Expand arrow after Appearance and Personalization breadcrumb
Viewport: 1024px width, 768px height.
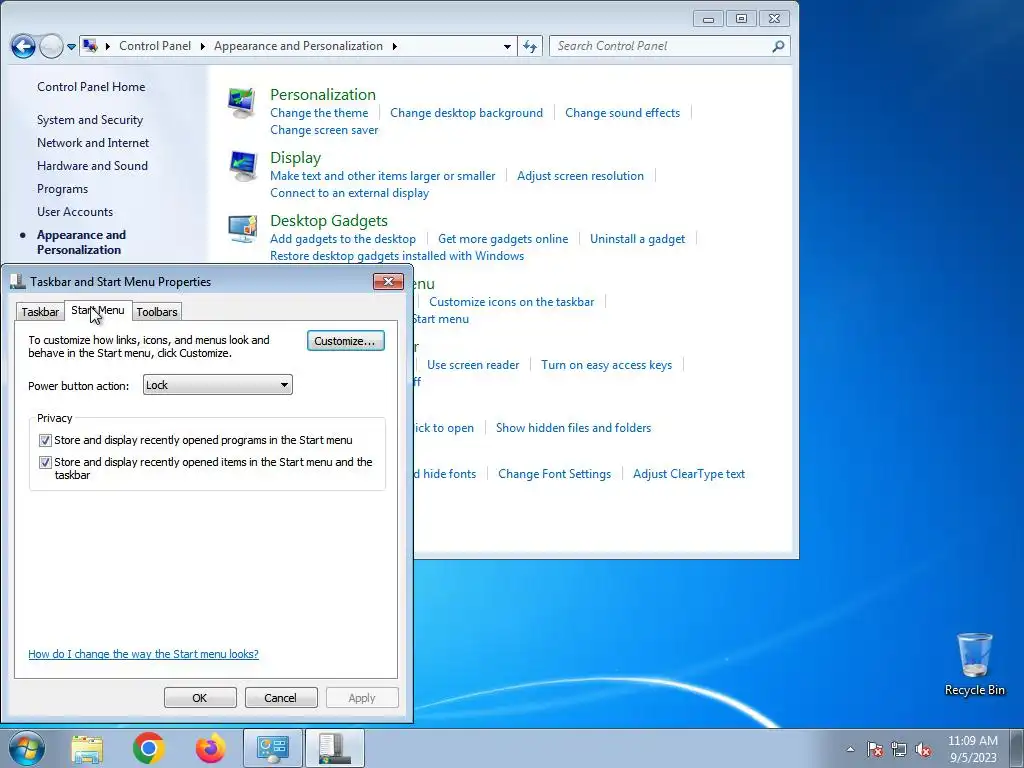click(x=394, y=46)
